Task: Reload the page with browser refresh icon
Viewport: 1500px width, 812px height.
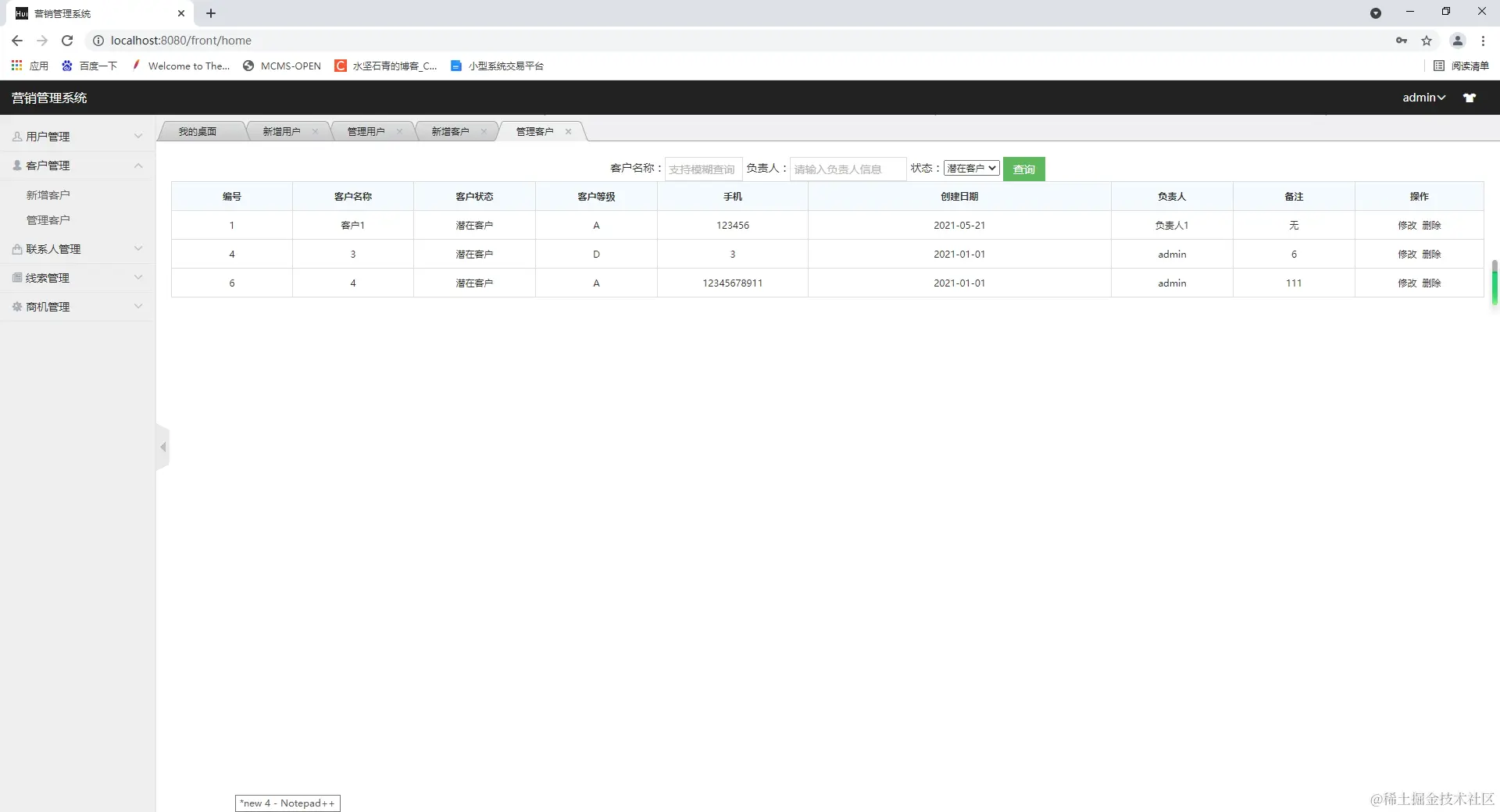Action: [67, 41]
